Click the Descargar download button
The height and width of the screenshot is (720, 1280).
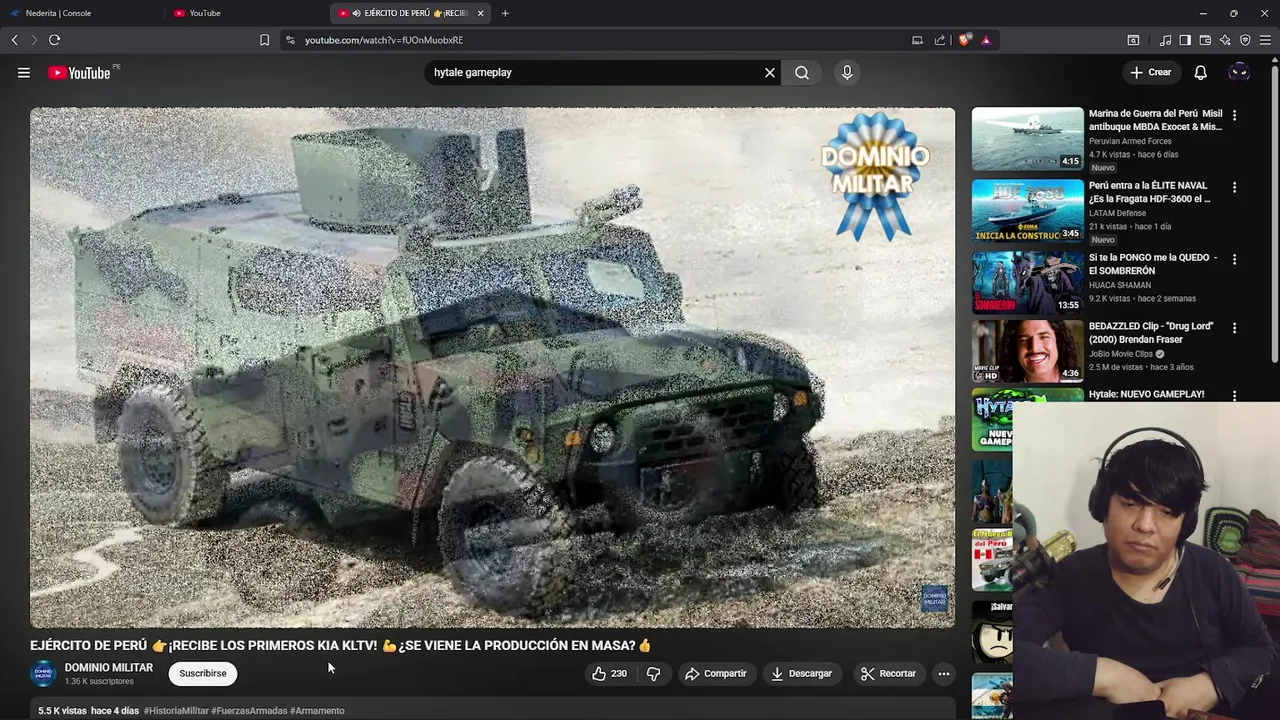coord(802,674)
